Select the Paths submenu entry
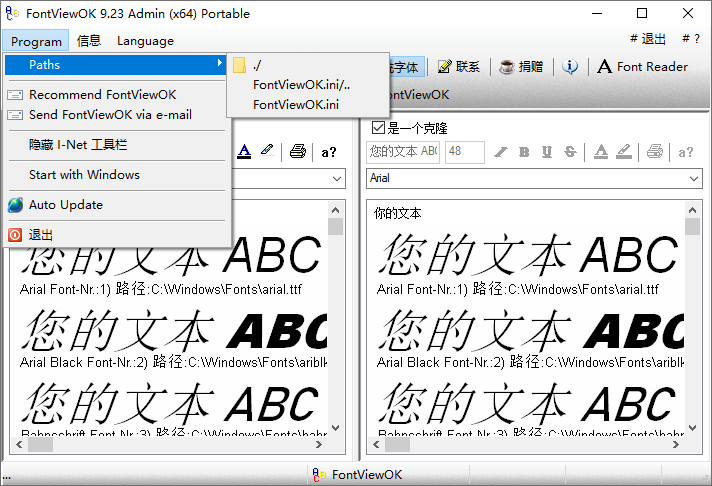This screenshot has width=712, height=486. pos(115,64)
